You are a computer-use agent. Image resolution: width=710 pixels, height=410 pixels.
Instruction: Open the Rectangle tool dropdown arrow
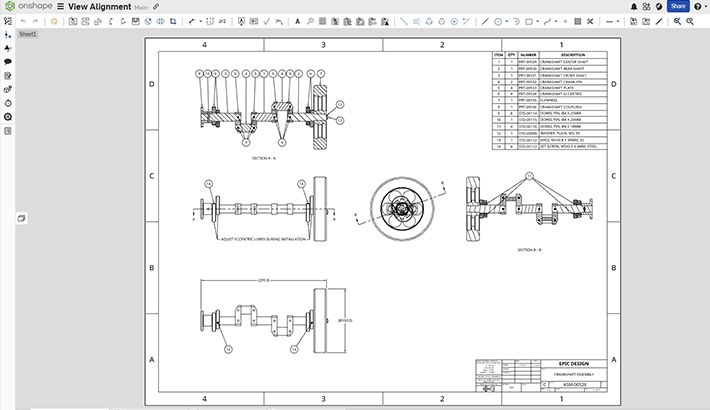pos(537,21)
